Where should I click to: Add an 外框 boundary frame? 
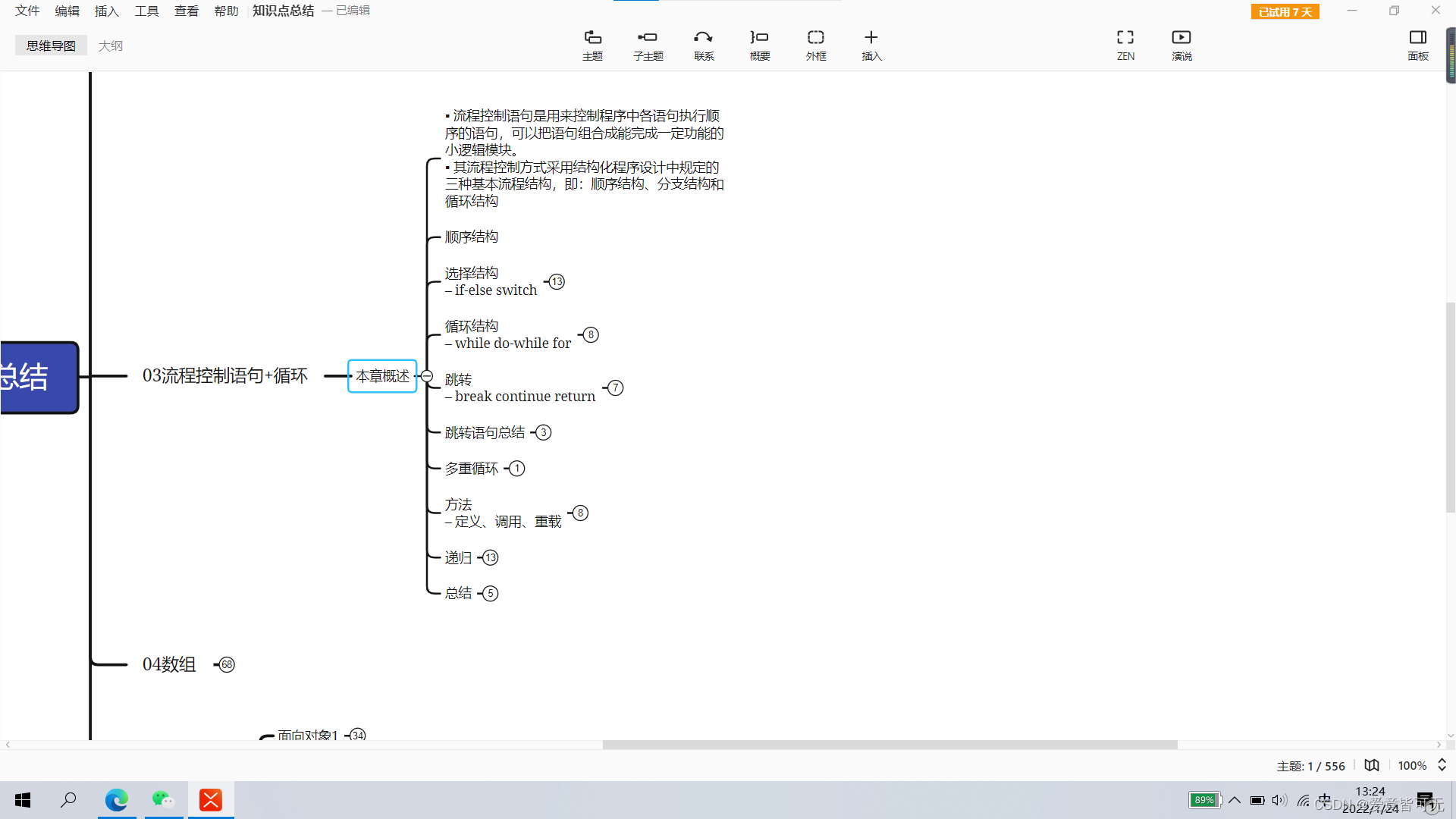click(816, 45)
